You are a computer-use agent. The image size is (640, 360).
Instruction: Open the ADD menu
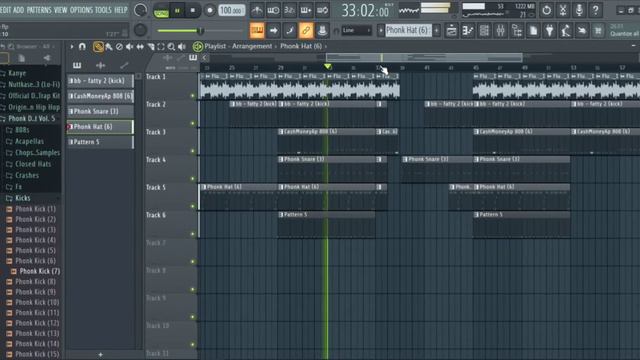click(19, 10)
